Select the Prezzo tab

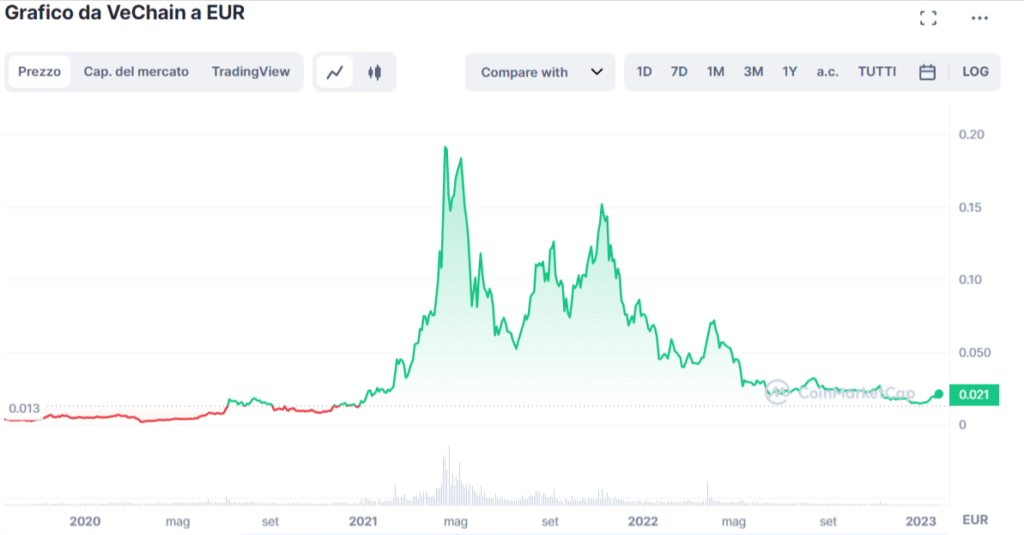tap(39, 72)
